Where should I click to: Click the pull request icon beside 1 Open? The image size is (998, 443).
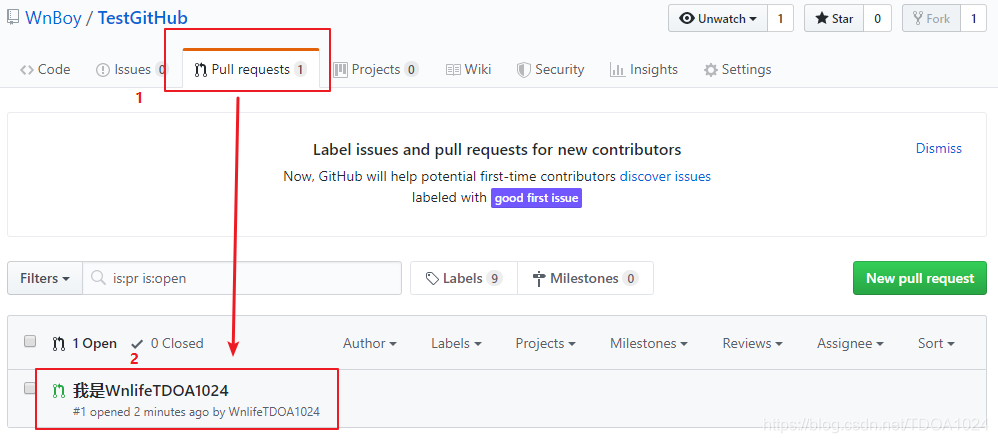(59, 344)
